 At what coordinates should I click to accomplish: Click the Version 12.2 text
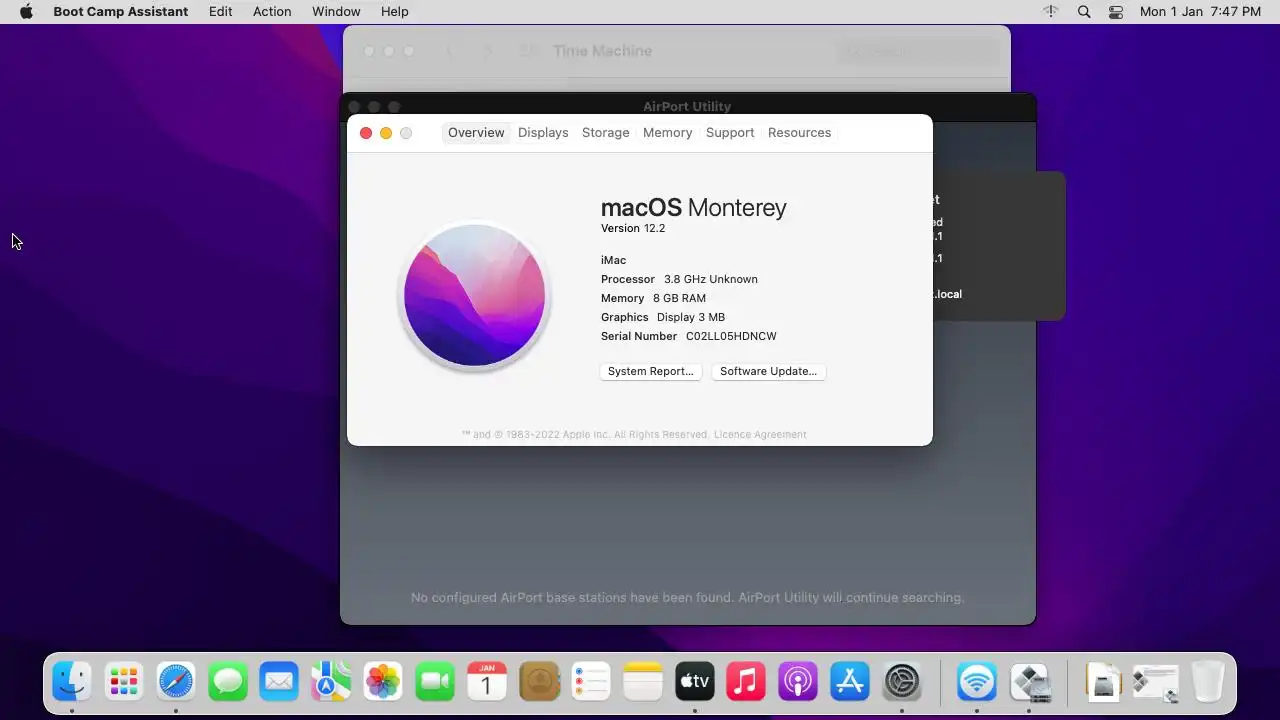click(633, 228)
